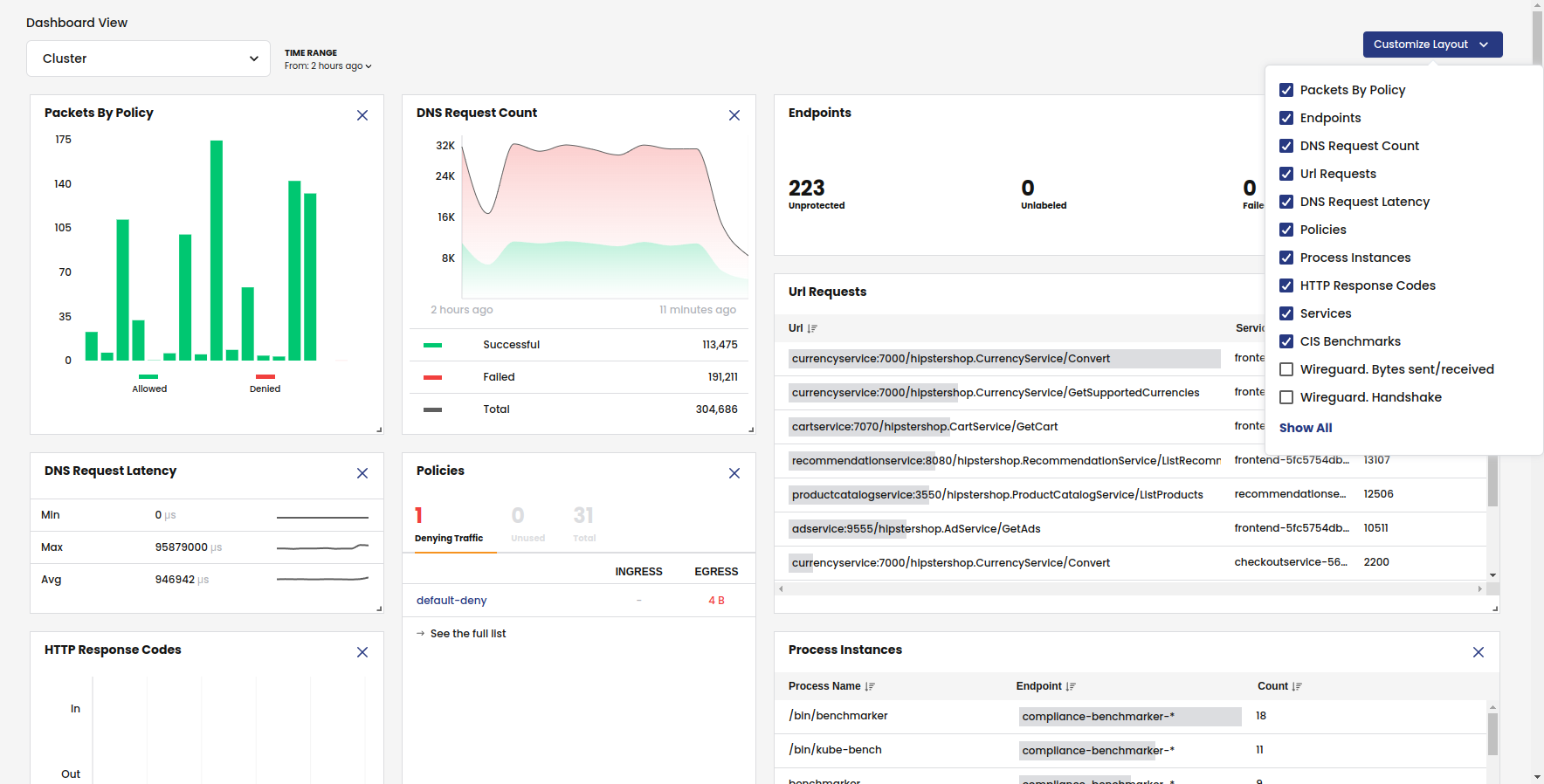
Task: Close the HTTP Response Codes widget
Action: point(362,652)
